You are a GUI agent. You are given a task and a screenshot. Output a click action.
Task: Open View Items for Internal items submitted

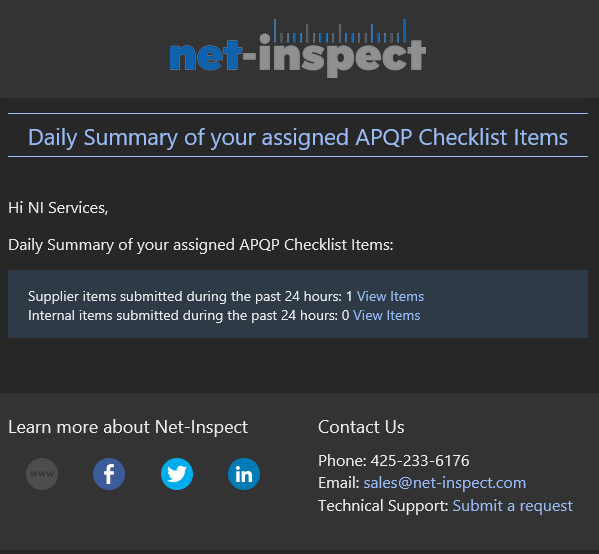coord(386,316)
